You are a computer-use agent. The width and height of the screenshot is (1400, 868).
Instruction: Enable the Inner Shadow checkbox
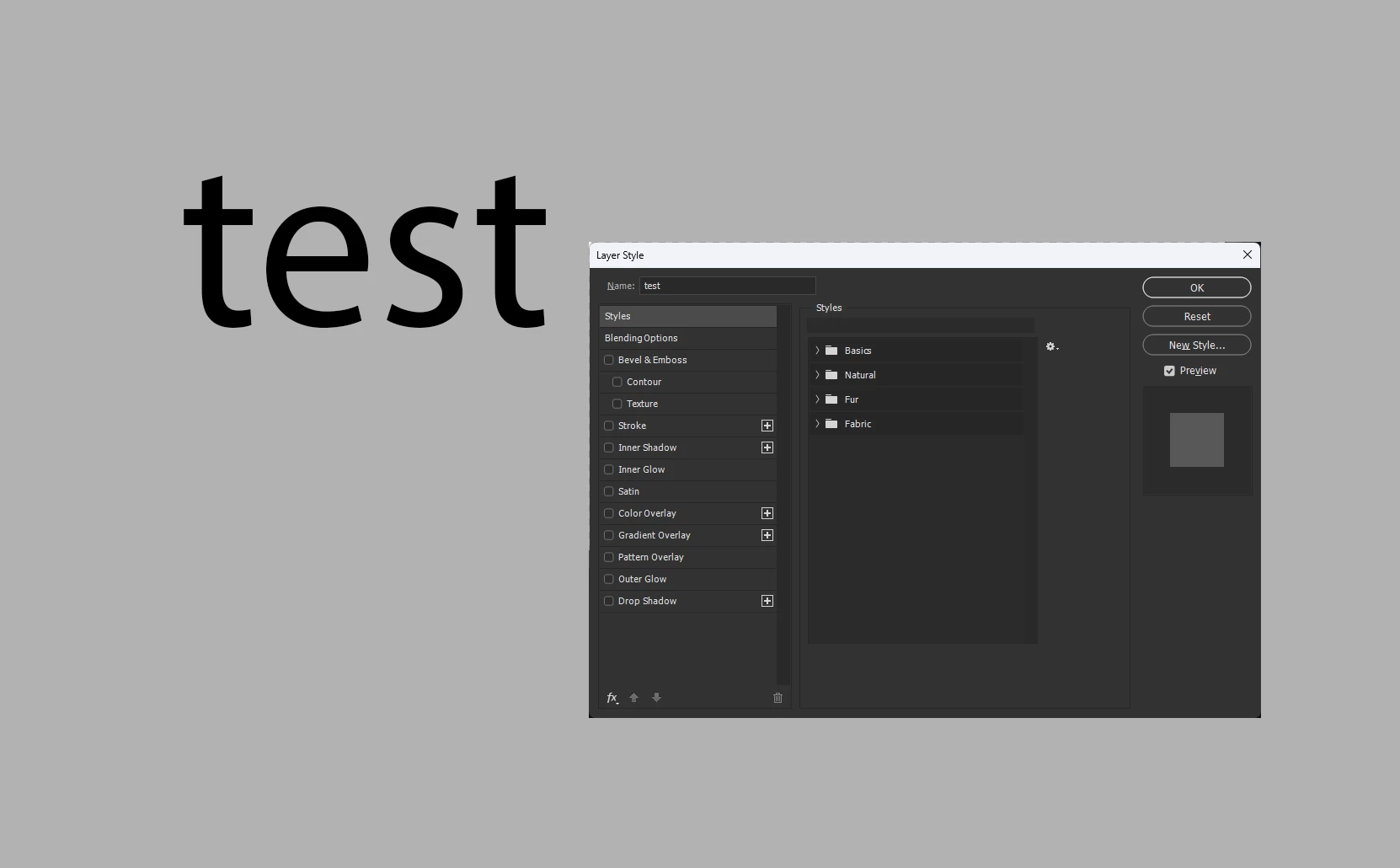point(609,447)
